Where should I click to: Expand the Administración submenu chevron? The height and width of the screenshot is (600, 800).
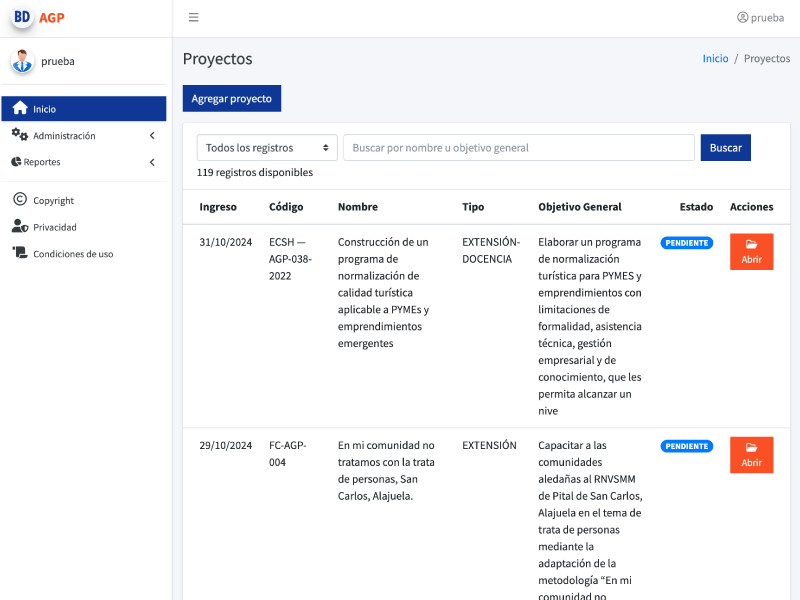click(x=152, y=136)
